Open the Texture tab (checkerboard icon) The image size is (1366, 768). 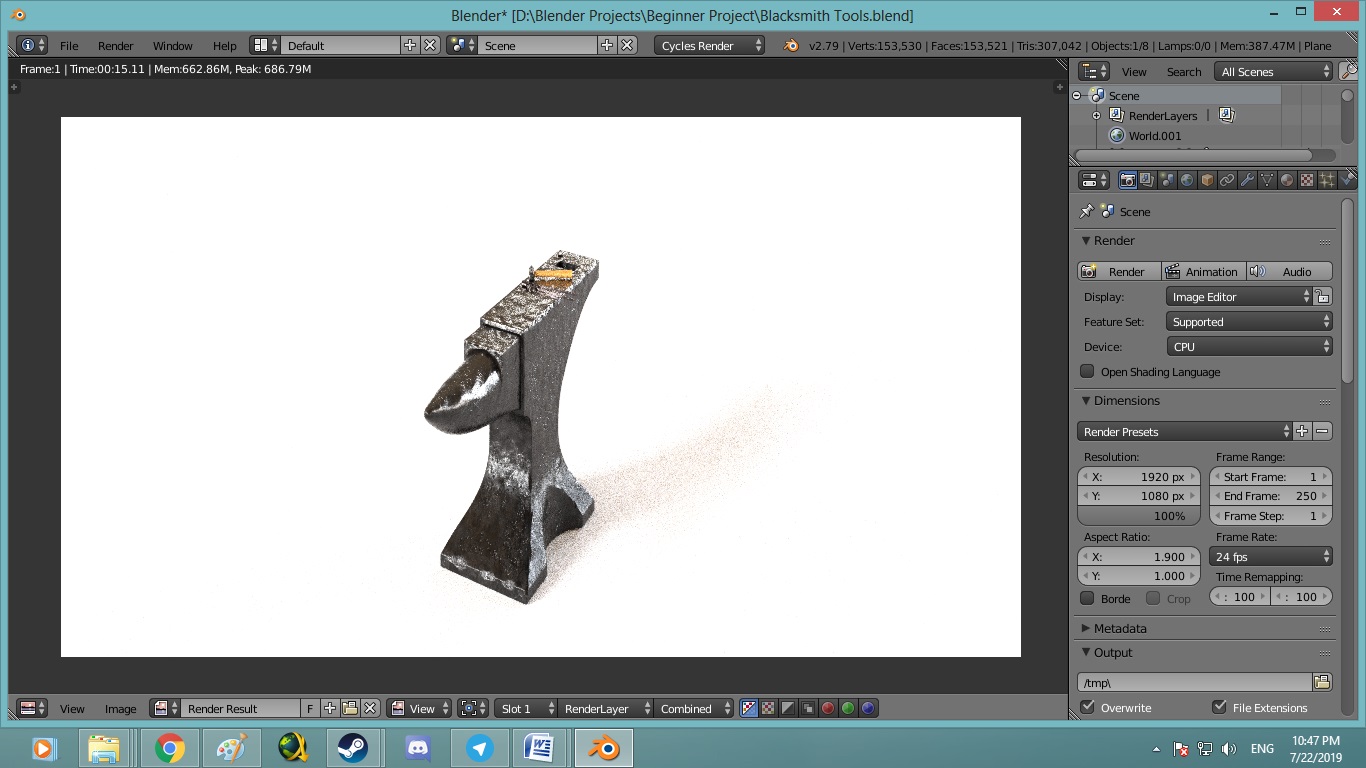1307,181
